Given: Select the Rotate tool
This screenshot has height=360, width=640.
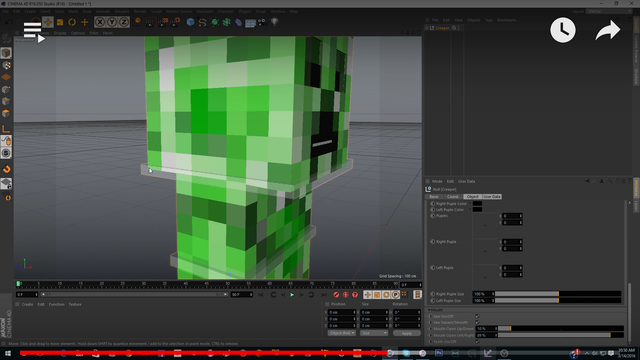Looking at the screenshot, I should pos(72,22).
